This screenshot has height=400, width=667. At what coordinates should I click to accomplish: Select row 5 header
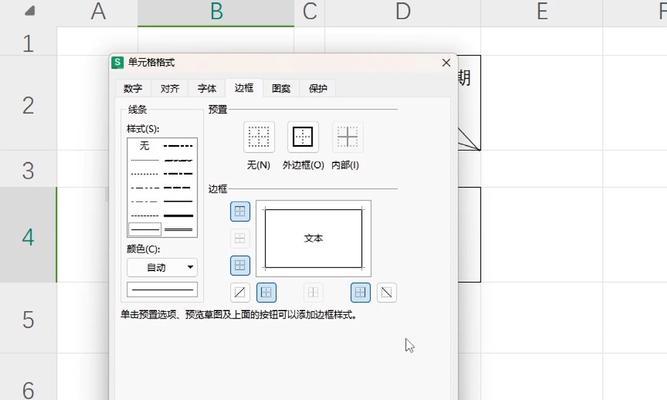(x=28, y=318)
